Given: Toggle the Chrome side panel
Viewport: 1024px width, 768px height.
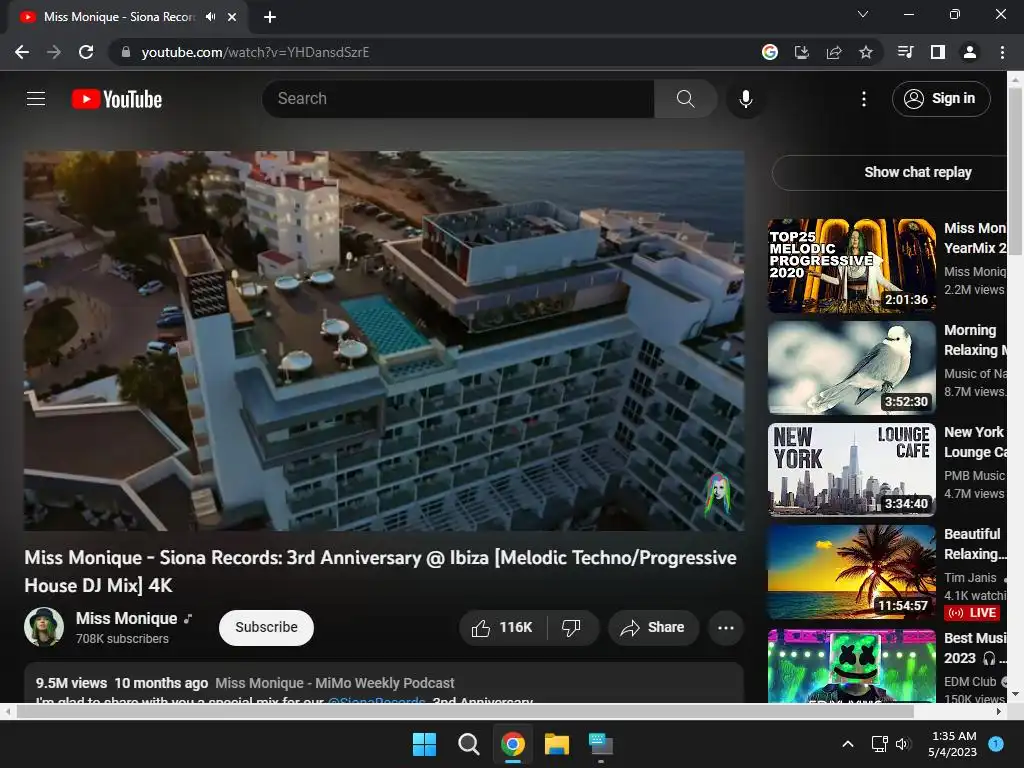Looking at the screenshot, I should [938, 52].
